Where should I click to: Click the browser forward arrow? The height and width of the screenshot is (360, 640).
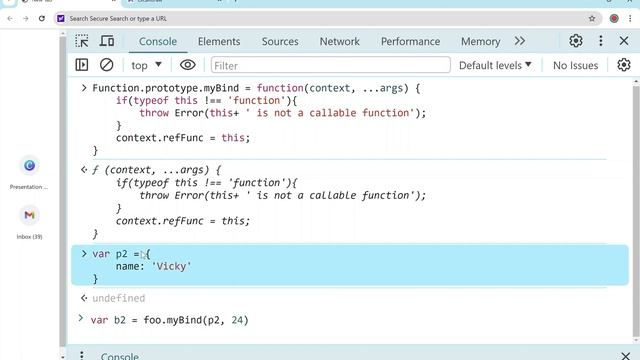(25, 18)
